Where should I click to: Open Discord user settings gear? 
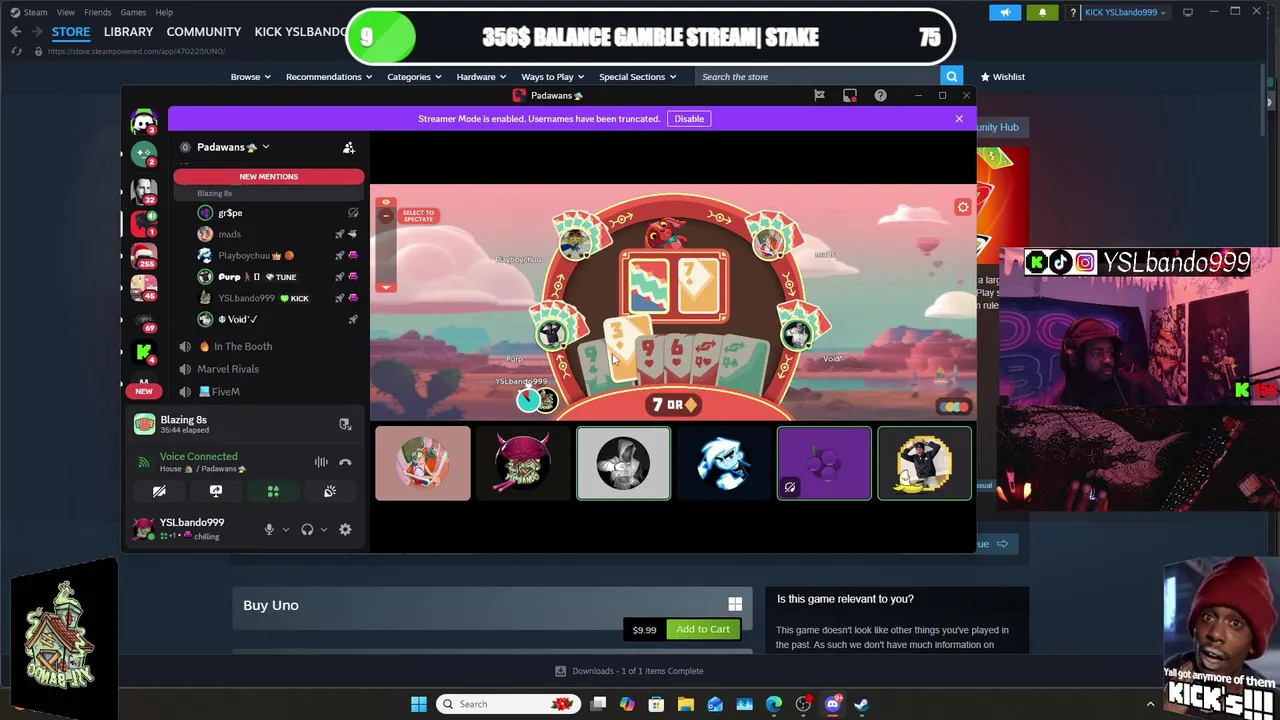[x=345, y=529]
